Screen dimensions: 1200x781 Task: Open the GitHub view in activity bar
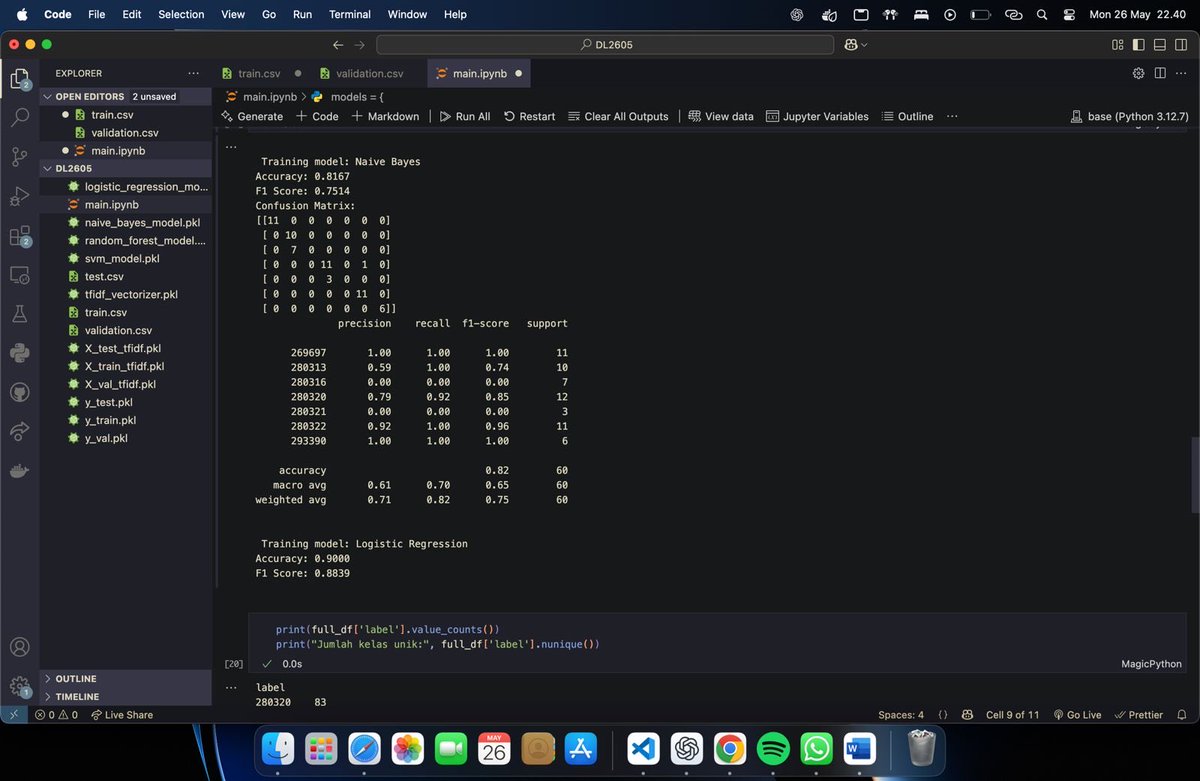click(19, 392)
